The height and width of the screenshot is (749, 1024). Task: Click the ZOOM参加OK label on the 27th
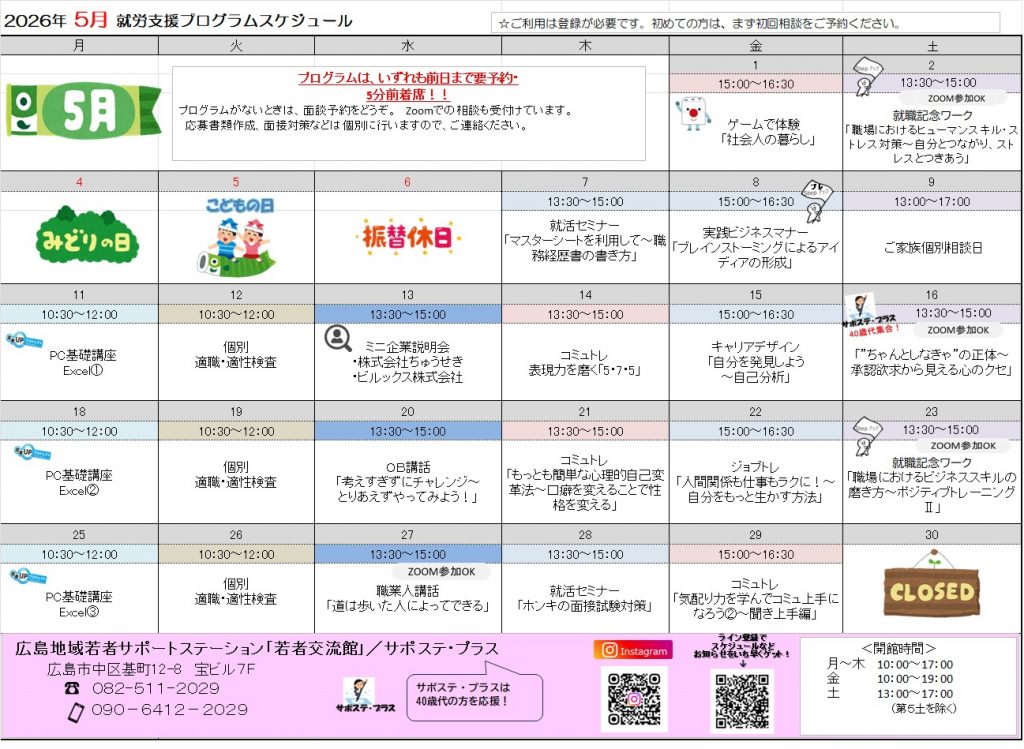441,572
